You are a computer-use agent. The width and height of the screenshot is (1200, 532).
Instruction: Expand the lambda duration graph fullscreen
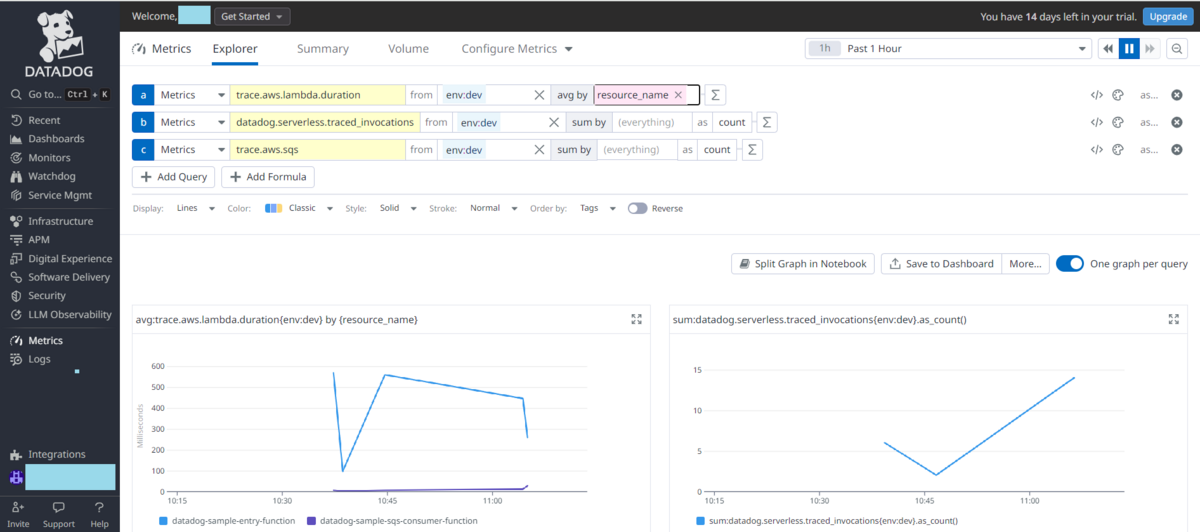[637, 319]
